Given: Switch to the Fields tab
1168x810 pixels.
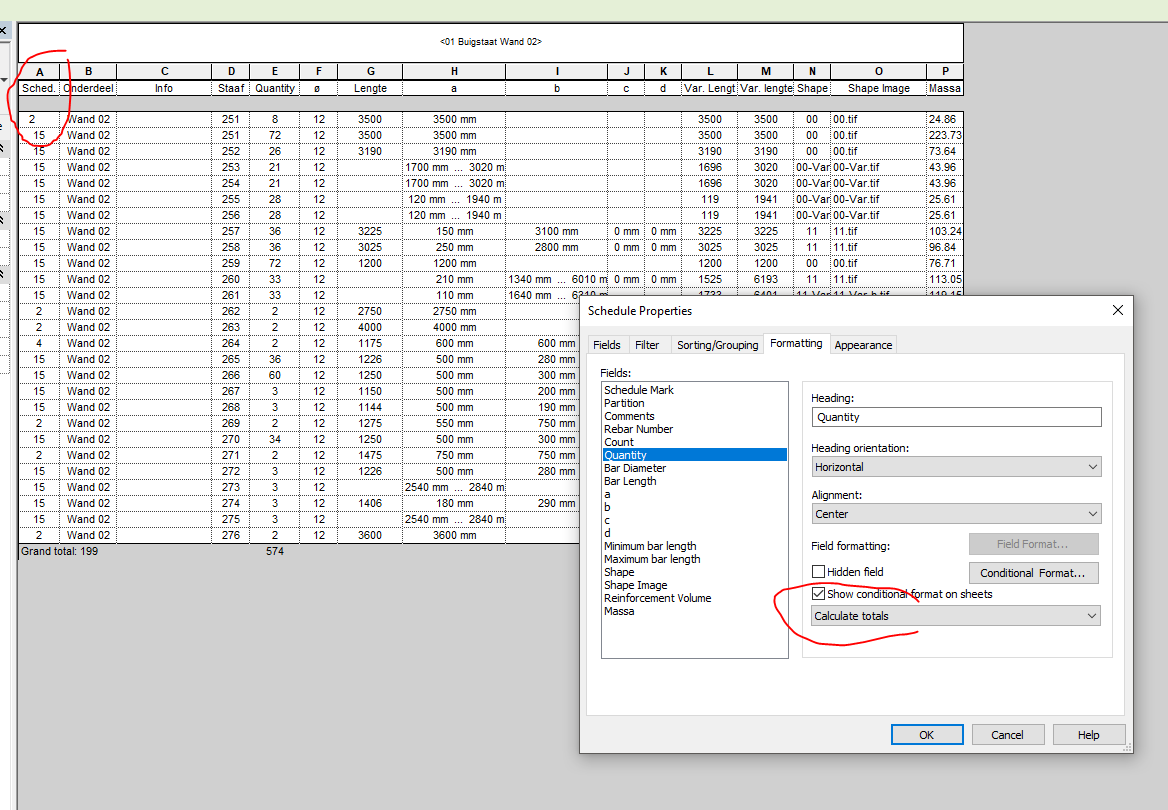Looking at the screenshot, I should coord(607,344).
